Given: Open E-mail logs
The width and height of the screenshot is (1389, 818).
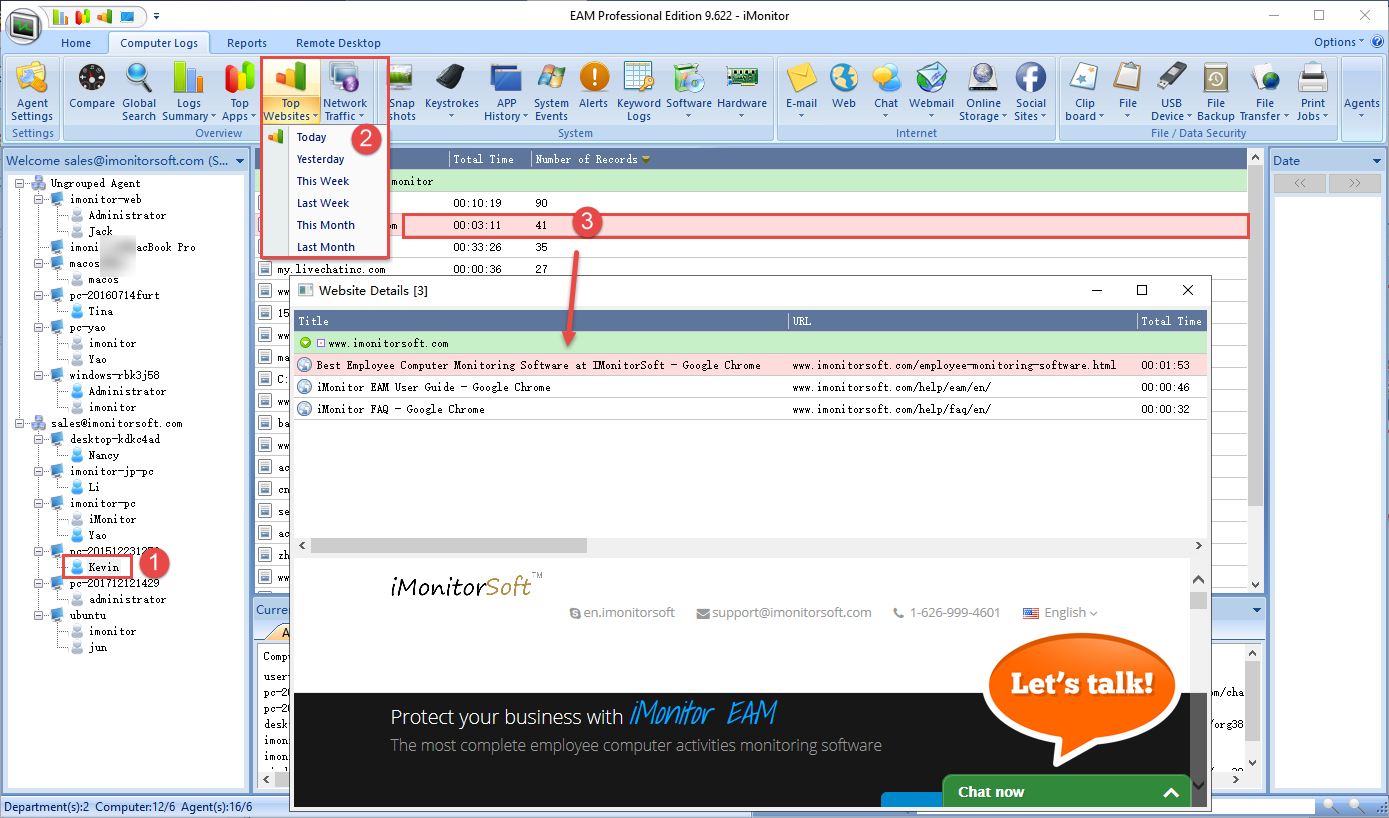Looking at the screenshot, I should pos(801,91).
